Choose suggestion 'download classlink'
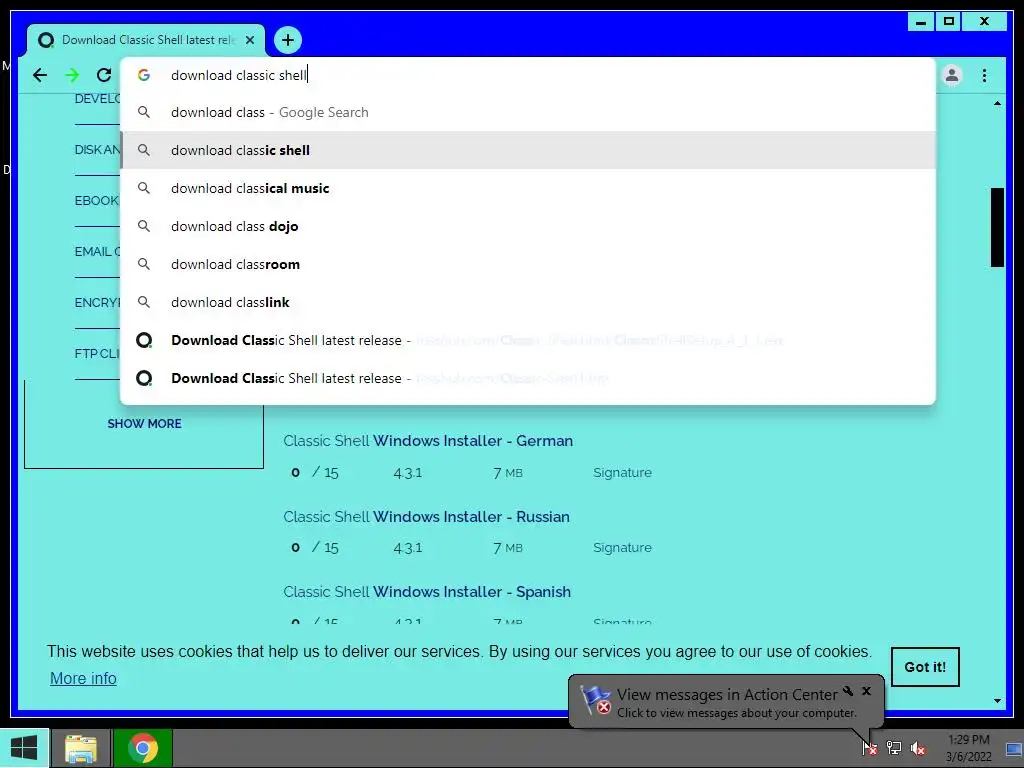 [528, 302]
